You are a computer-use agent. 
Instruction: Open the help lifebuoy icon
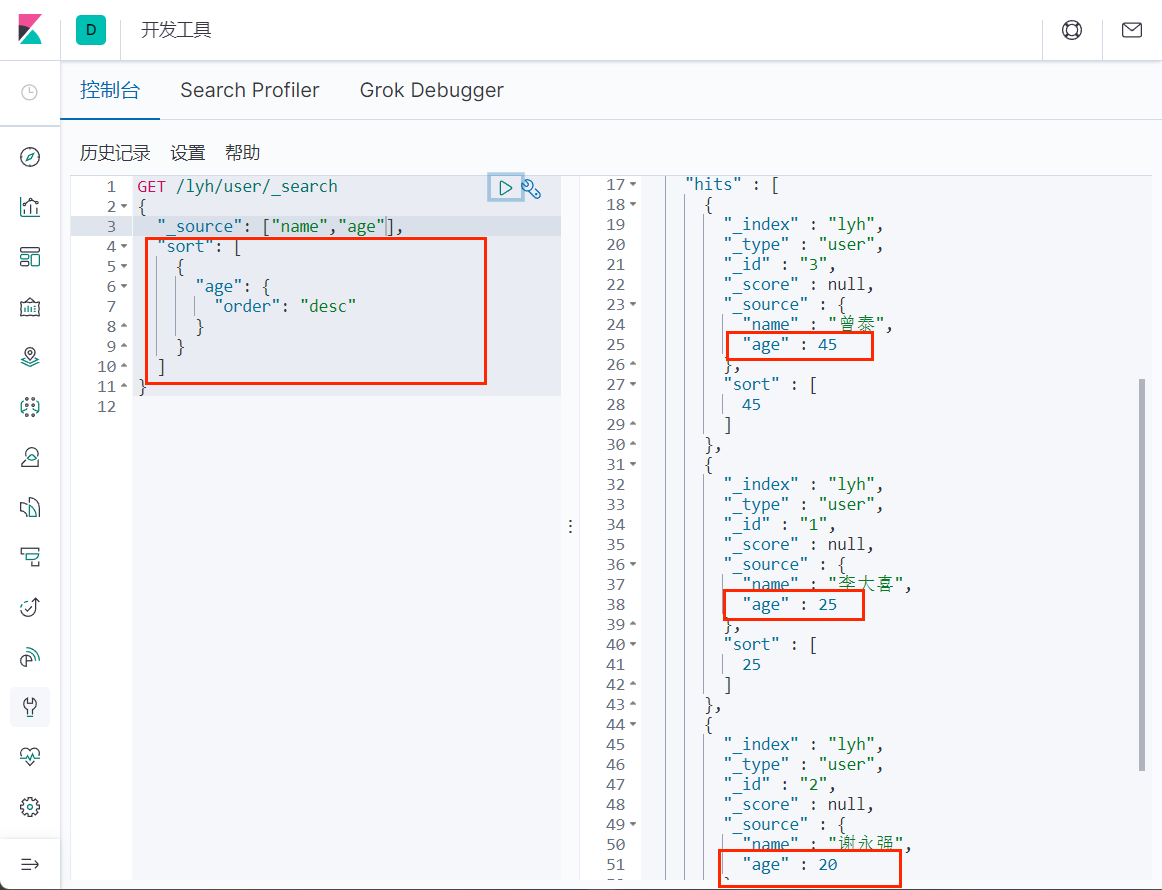[x=1072, y=30]
